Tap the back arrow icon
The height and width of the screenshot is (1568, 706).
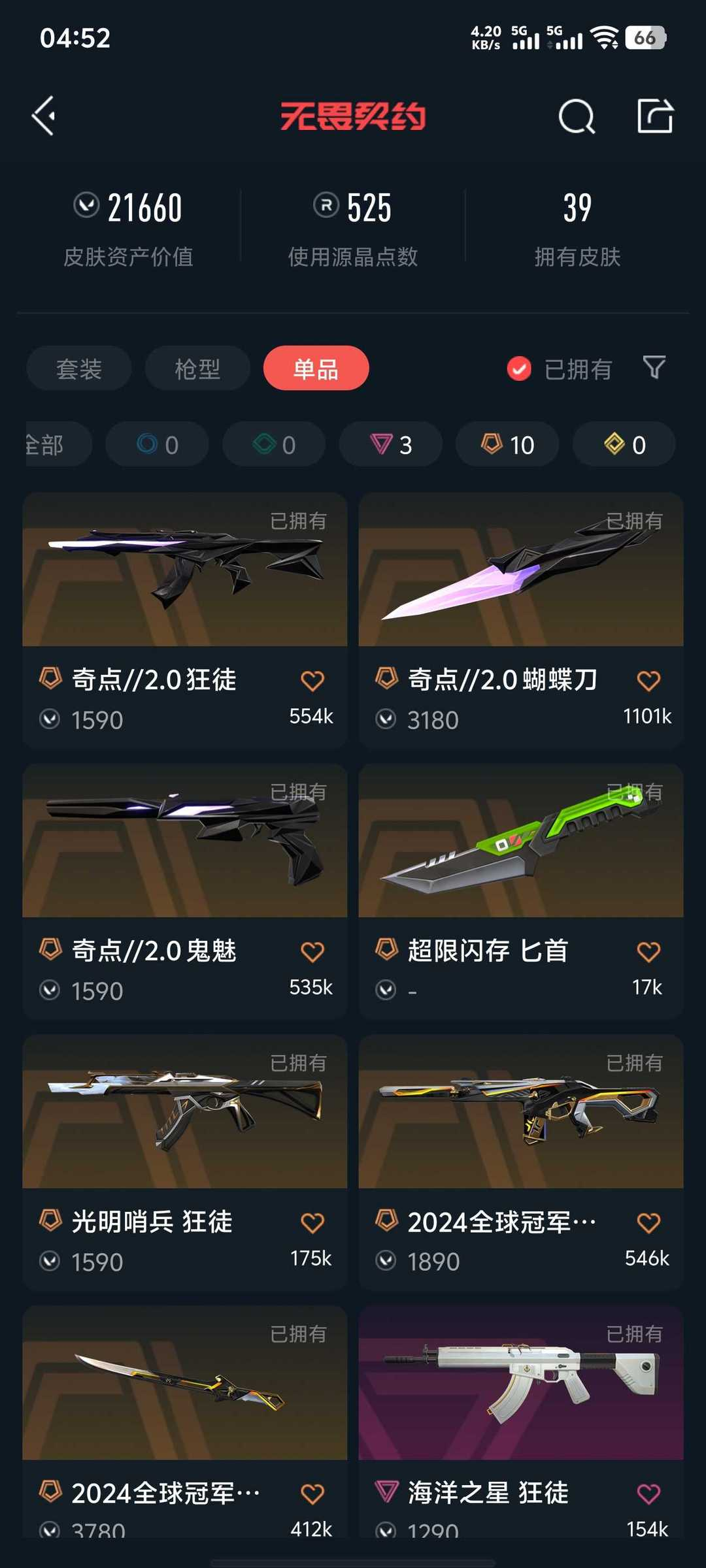pyautogui.click(x=44, y=116)
